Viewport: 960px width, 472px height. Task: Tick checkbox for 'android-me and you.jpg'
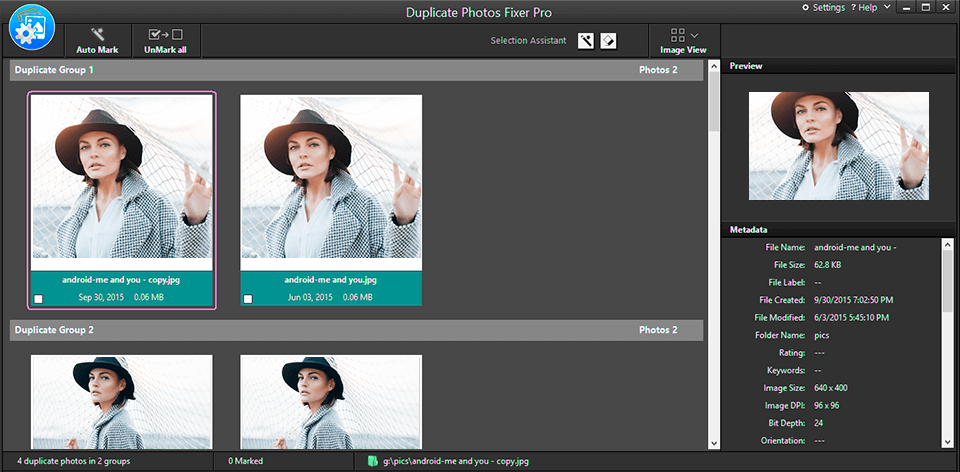[248, 299]
